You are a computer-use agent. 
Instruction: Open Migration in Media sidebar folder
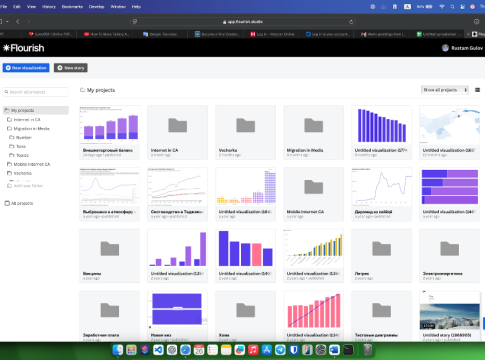point(28,128)
